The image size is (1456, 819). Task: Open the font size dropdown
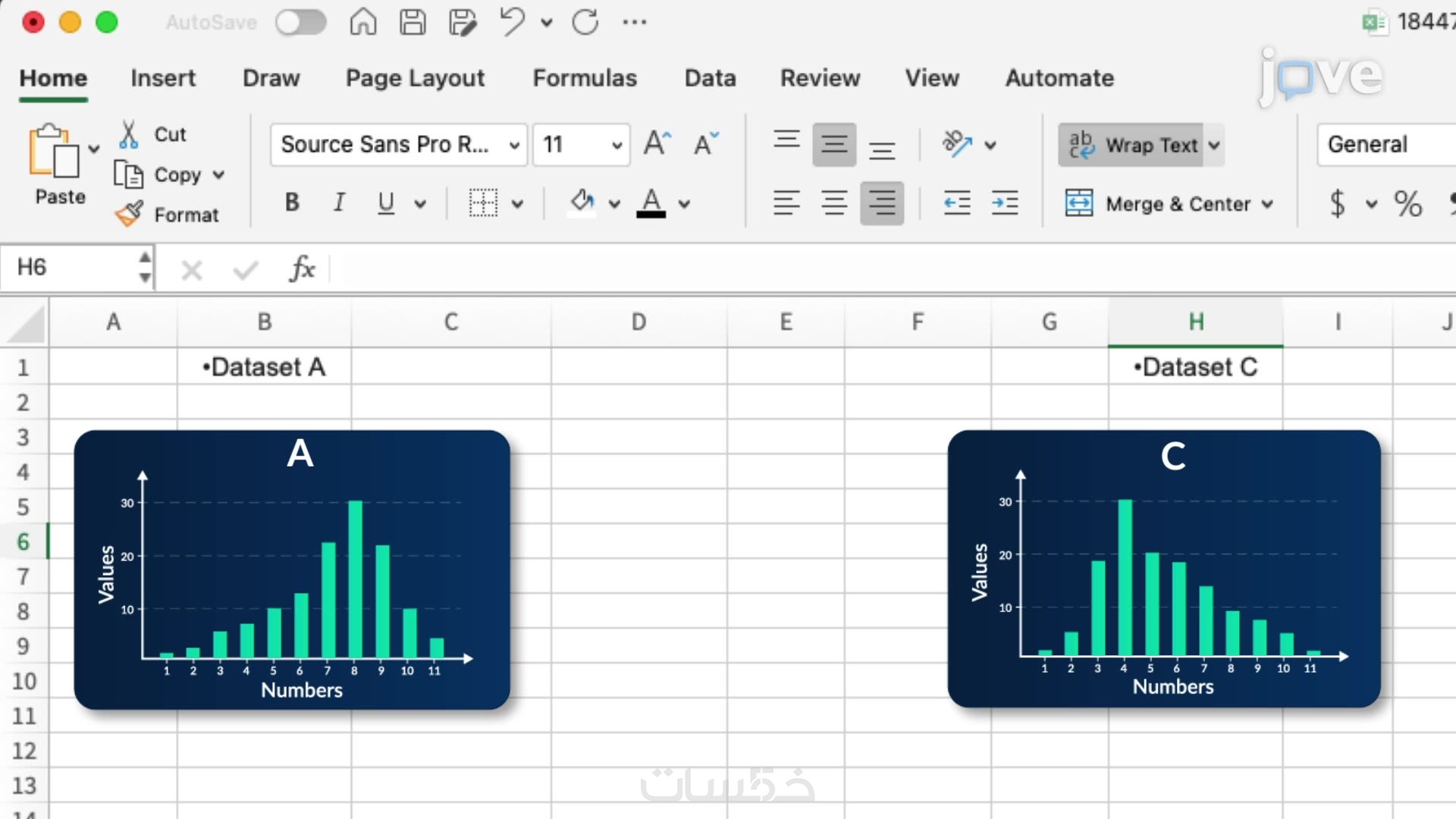coord(617,145)
